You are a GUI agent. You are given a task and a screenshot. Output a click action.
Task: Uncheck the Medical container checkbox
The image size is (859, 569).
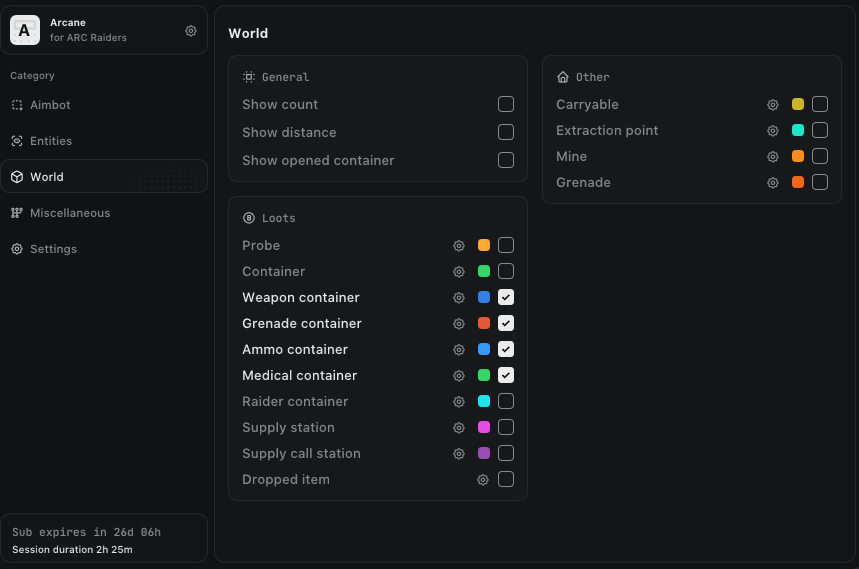click(506, 376)
